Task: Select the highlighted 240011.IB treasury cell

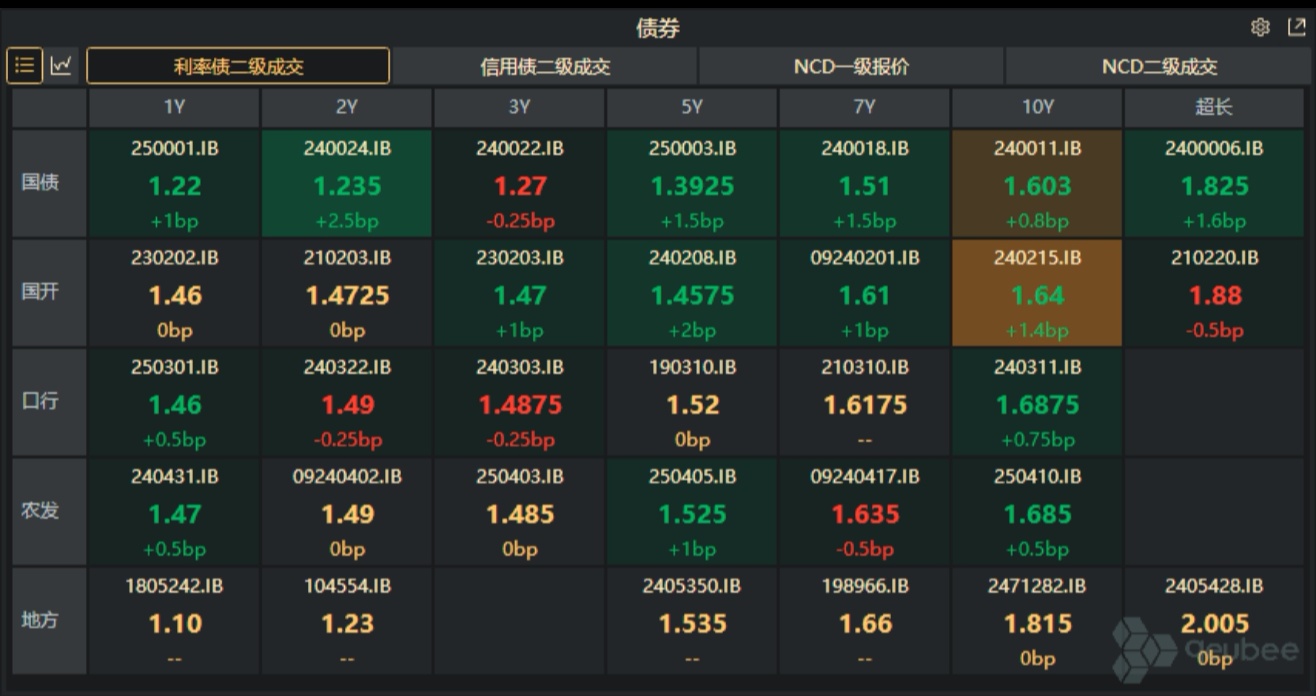Action: point(1037,184)
